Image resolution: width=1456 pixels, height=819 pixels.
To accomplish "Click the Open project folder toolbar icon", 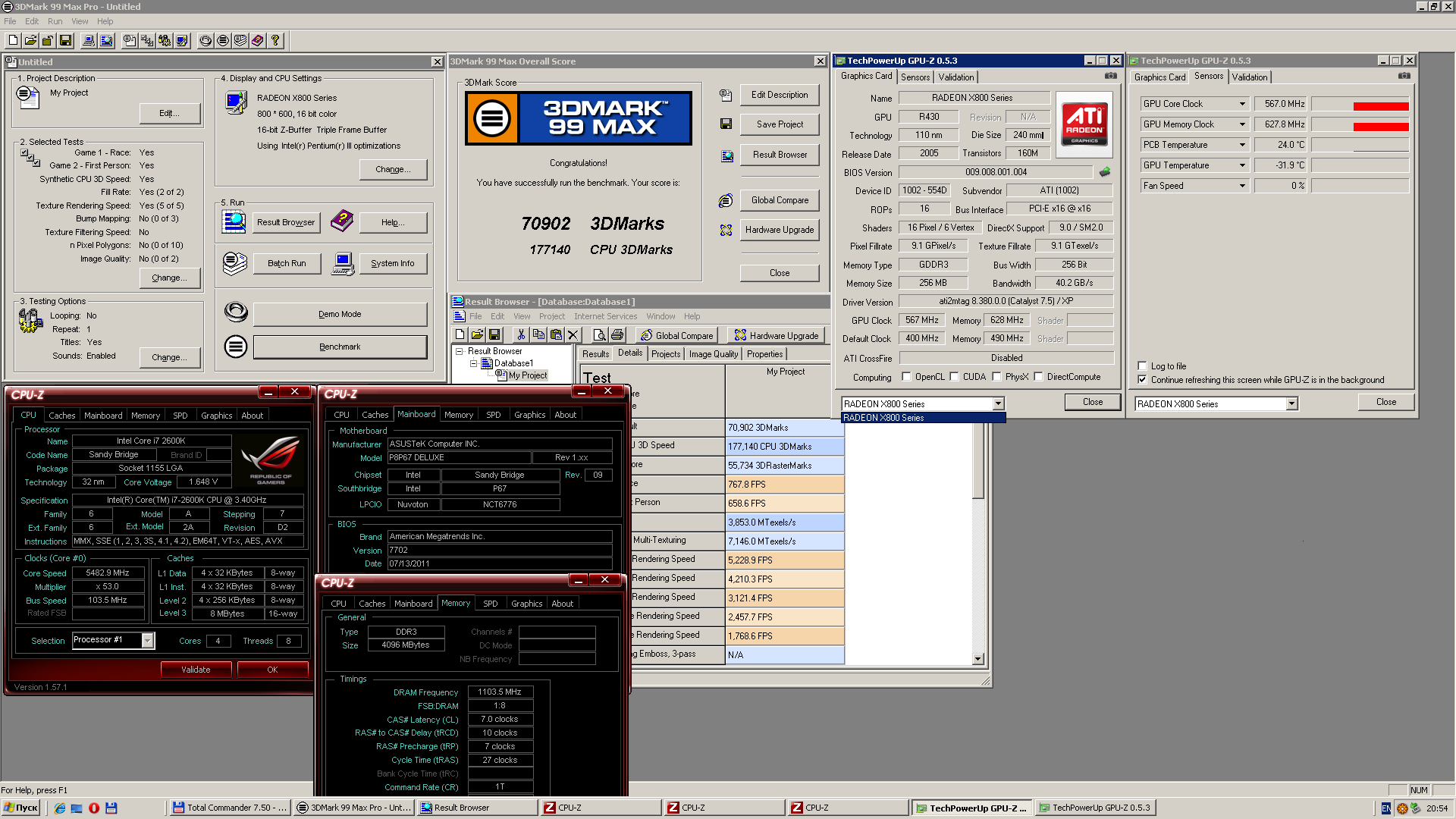I will 30,40.
